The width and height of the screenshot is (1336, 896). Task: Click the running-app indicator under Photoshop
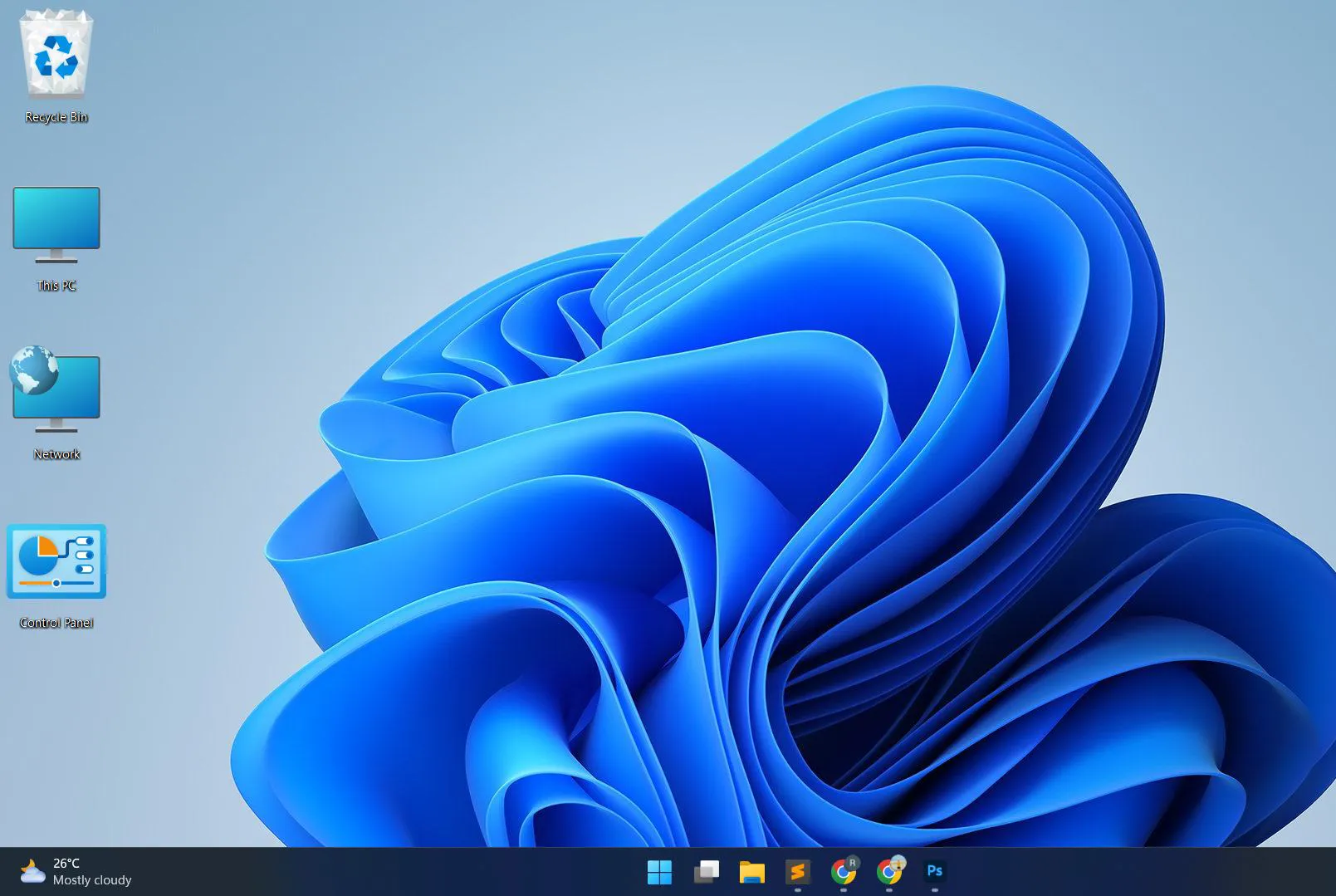(x=935, y=890)
